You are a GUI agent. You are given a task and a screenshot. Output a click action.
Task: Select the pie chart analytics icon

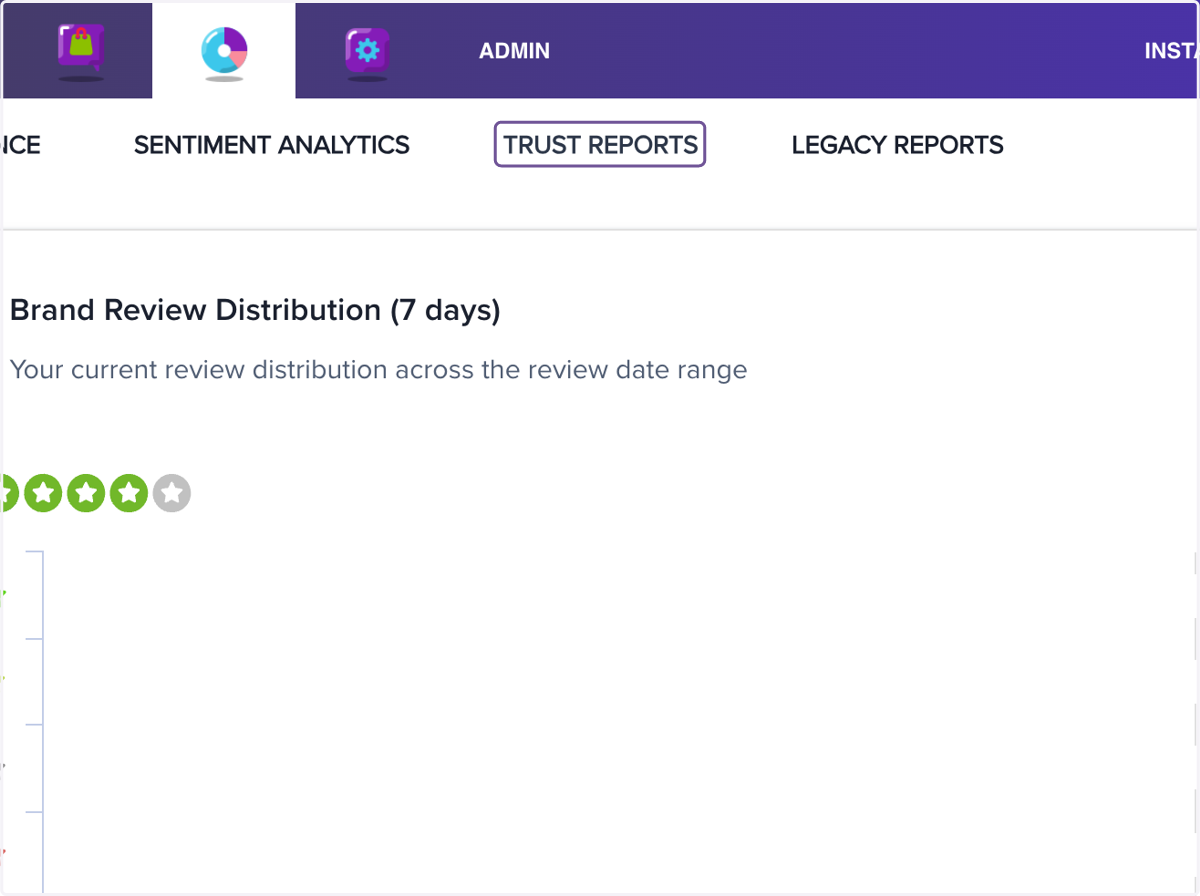coord(224,51)
